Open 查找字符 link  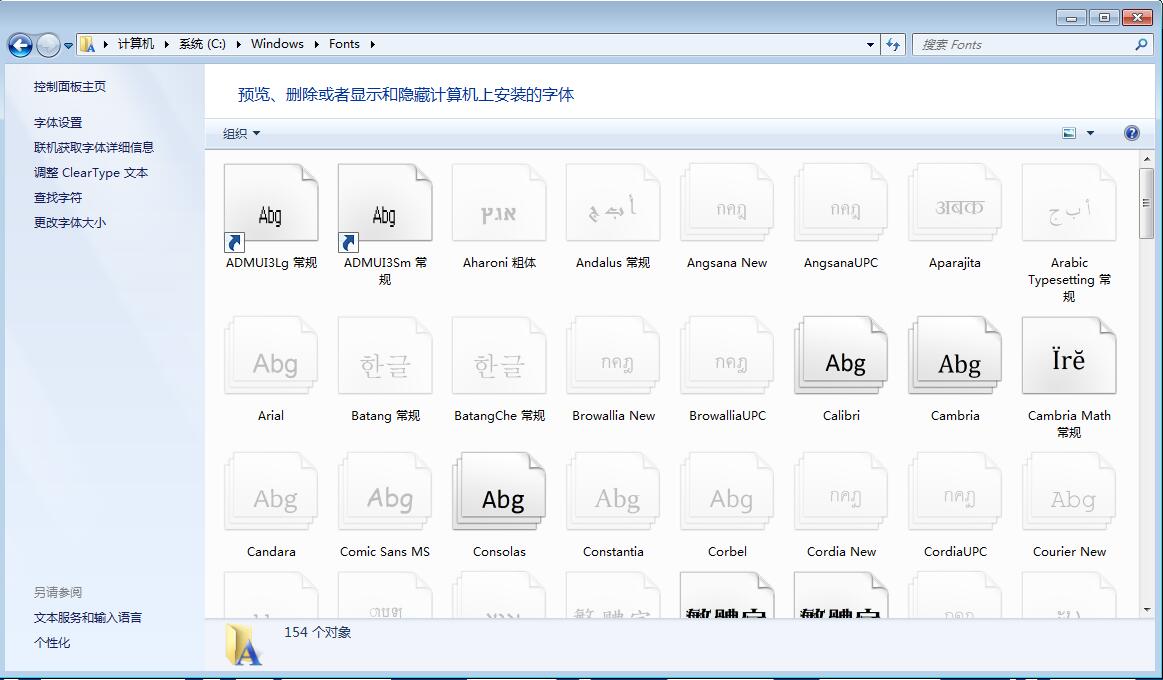tap(58, 198)
